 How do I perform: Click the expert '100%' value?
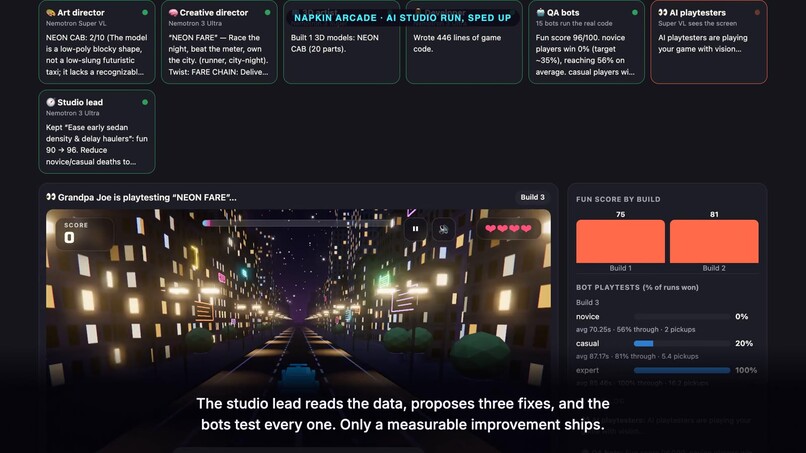(746, 370)
